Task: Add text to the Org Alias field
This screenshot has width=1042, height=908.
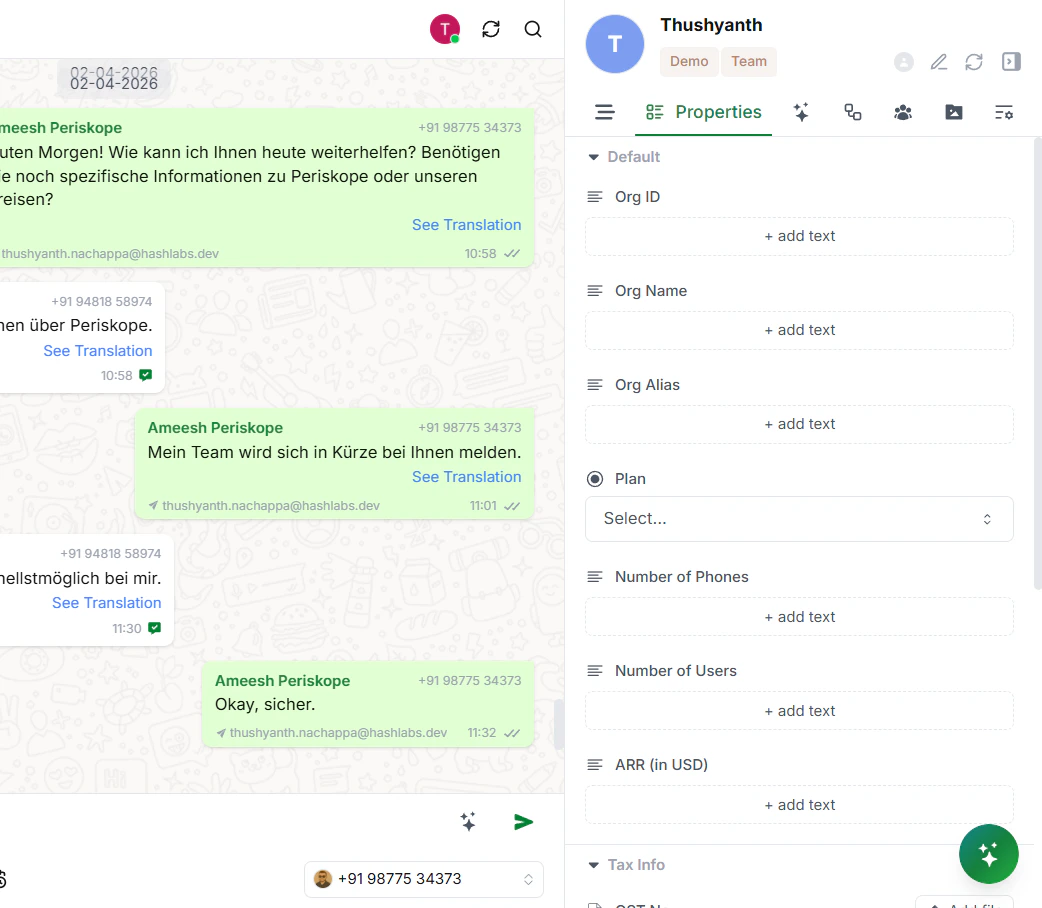Action: pyautogui.click(x=799, y=424)
